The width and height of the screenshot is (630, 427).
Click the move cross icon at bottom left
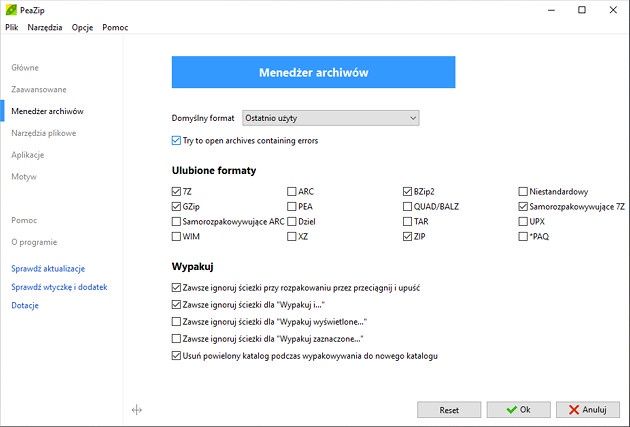coord(137,410)
